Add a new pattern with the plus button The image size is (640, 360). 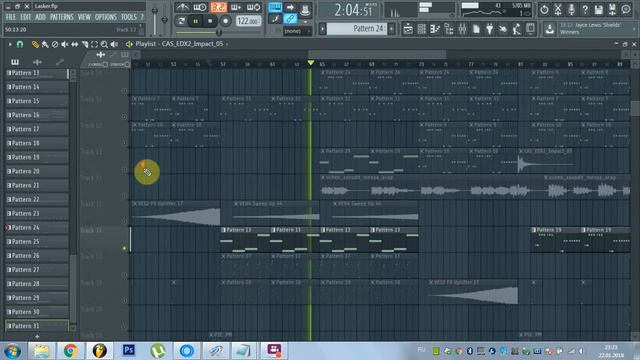click(37, 337)
